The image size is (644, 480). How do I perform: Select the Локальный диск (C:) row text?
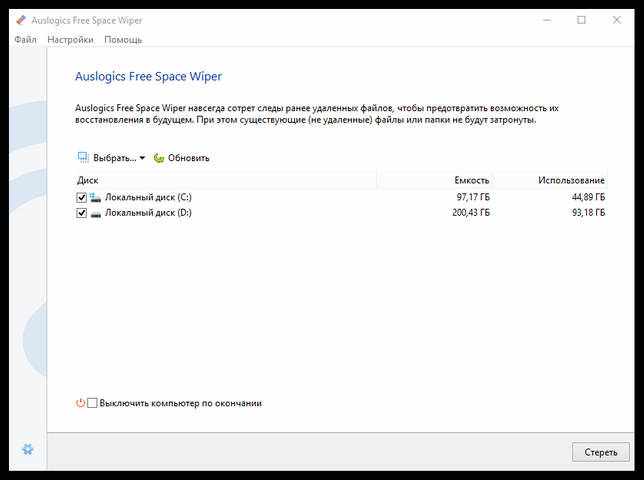click(x=148, y=197)
